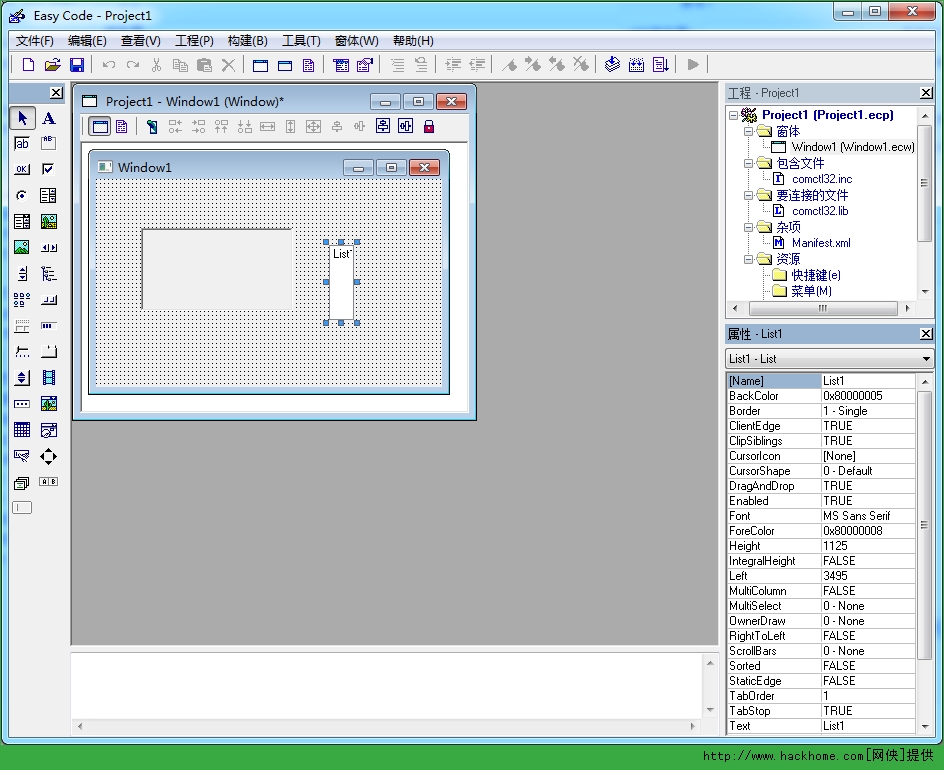
Task: Select the month calendar grid control tool
Action: [x=22, y=429]
